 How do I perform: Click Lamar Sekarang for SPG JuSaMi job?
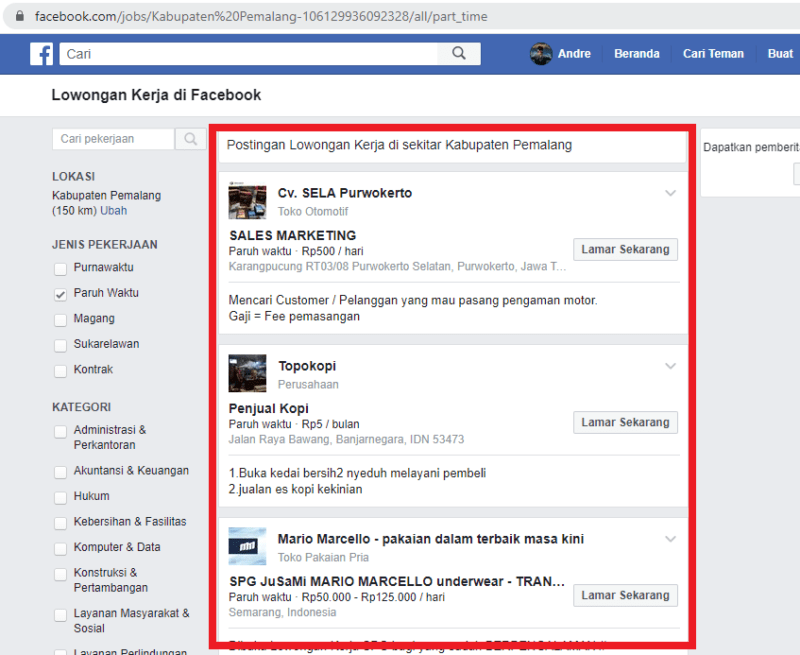625,595
